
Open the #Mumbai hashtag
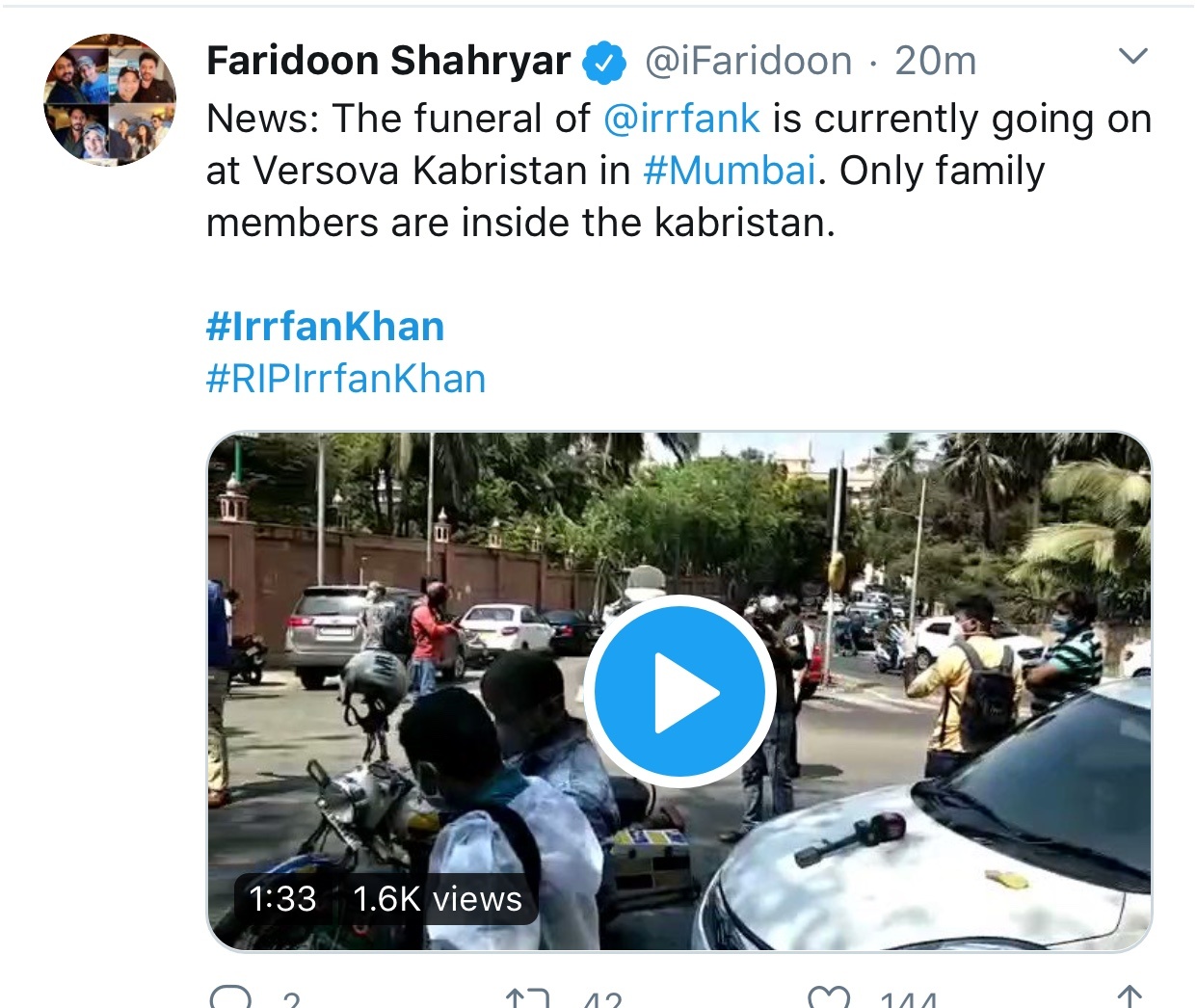tap(730, 171)
